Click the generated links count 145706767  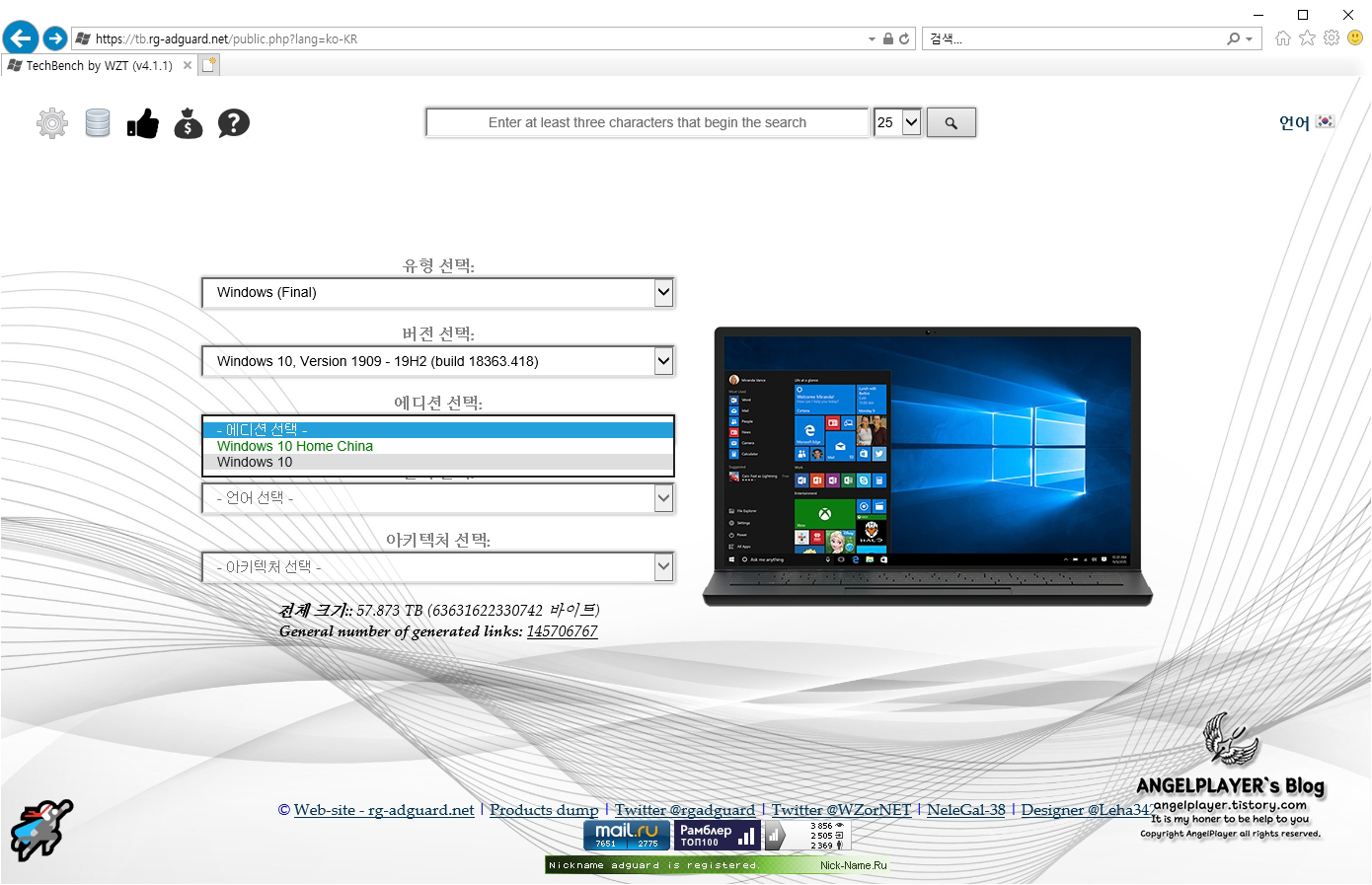pyautogui.click(x=562, y=631)
